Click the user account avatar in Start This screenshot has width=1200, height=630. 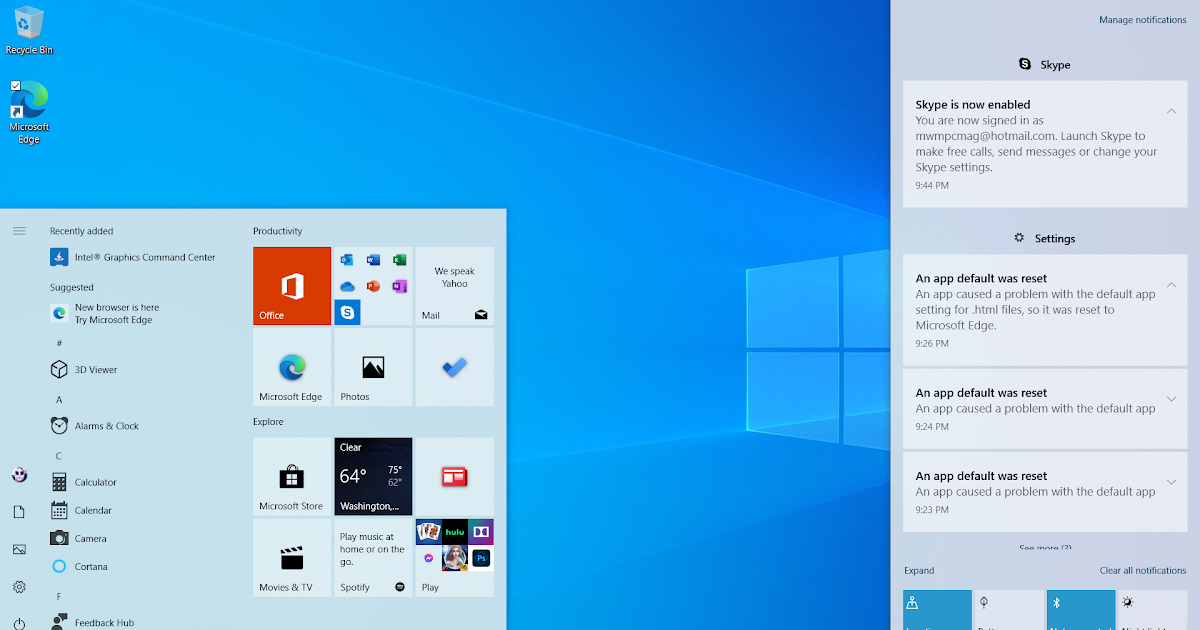(x=19, y=475)
